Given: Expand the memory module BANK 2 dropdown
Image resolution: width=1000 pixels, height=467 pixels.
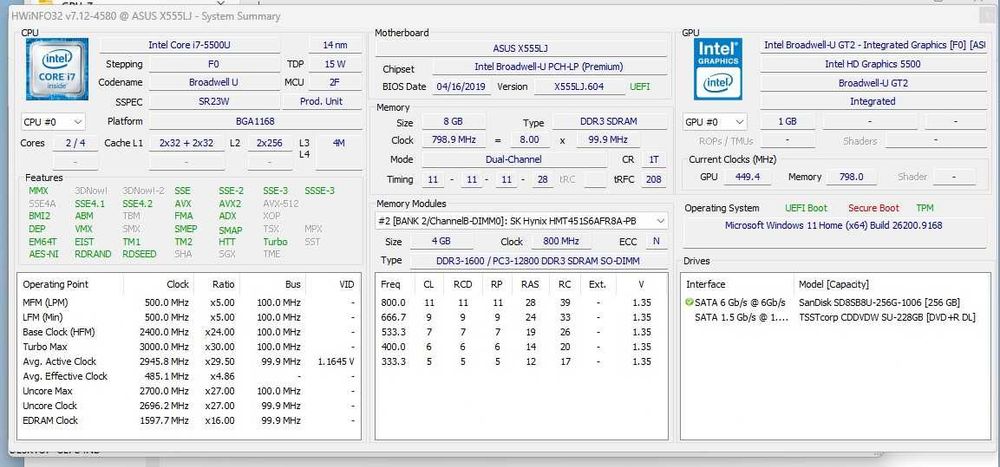Looking at the screenshot, I should coord(522,221).
